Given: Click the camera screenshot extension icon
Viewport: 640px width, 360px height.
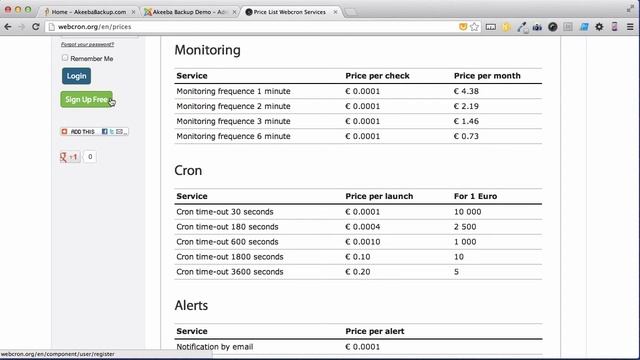Looking at the screenshot, I should (x=537, y=27).
